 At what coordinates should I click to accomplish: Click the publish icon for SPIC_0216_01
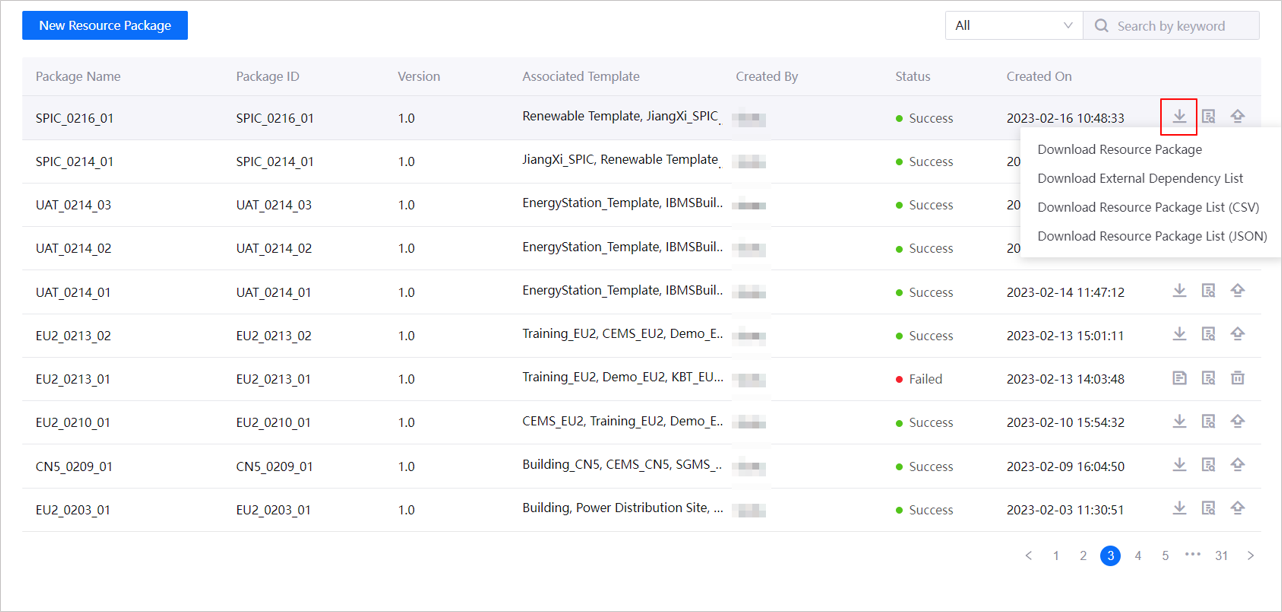[x=1237, y=117]
